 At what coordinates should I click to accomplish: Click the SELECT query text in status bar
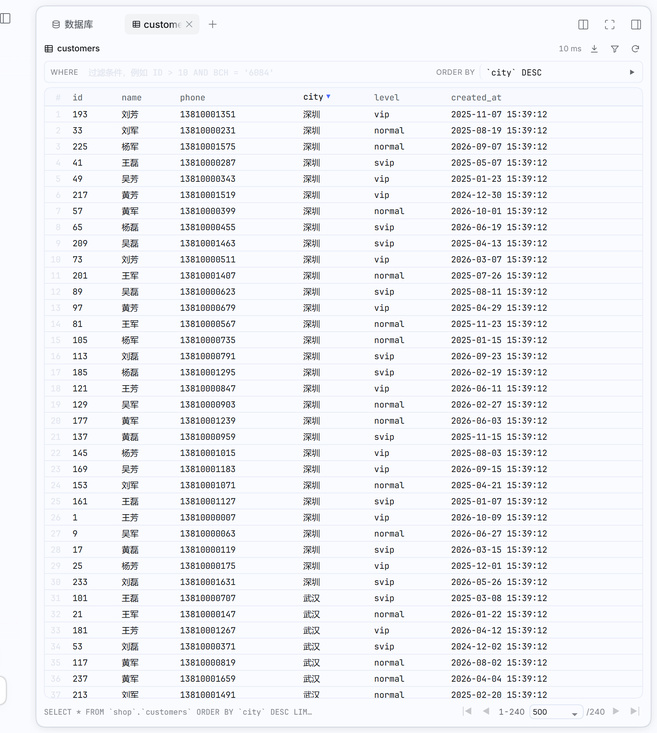point(178,712)
